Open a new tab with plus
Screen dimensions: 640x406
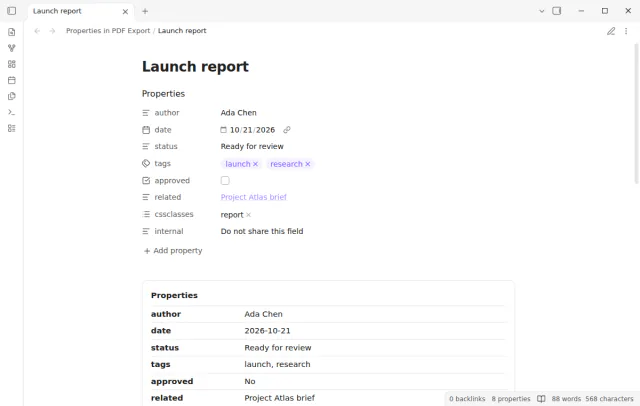[x=145, y=11]
